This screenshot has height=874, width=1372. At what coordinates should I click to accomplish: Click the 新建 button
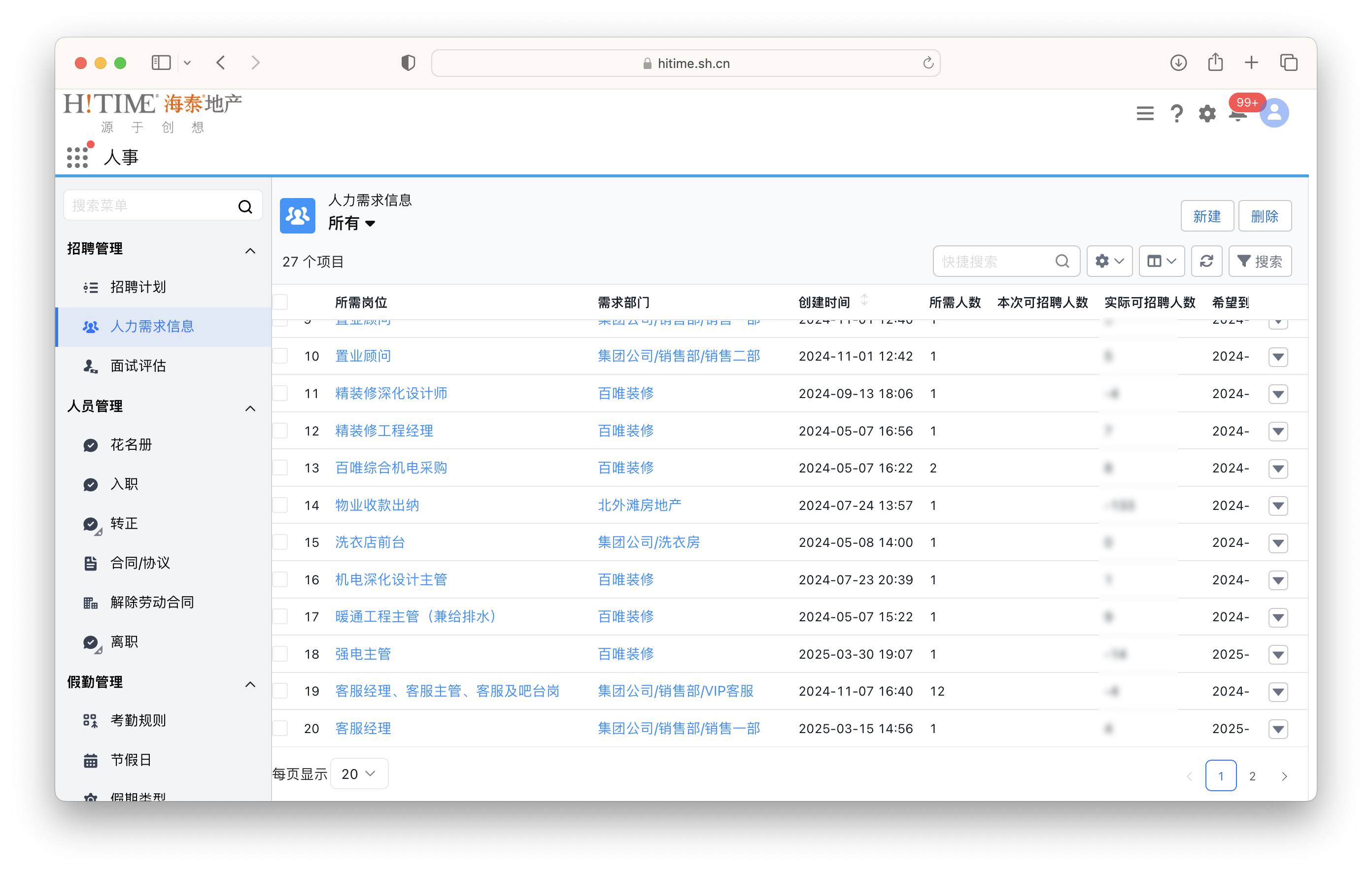(1207, 216)
